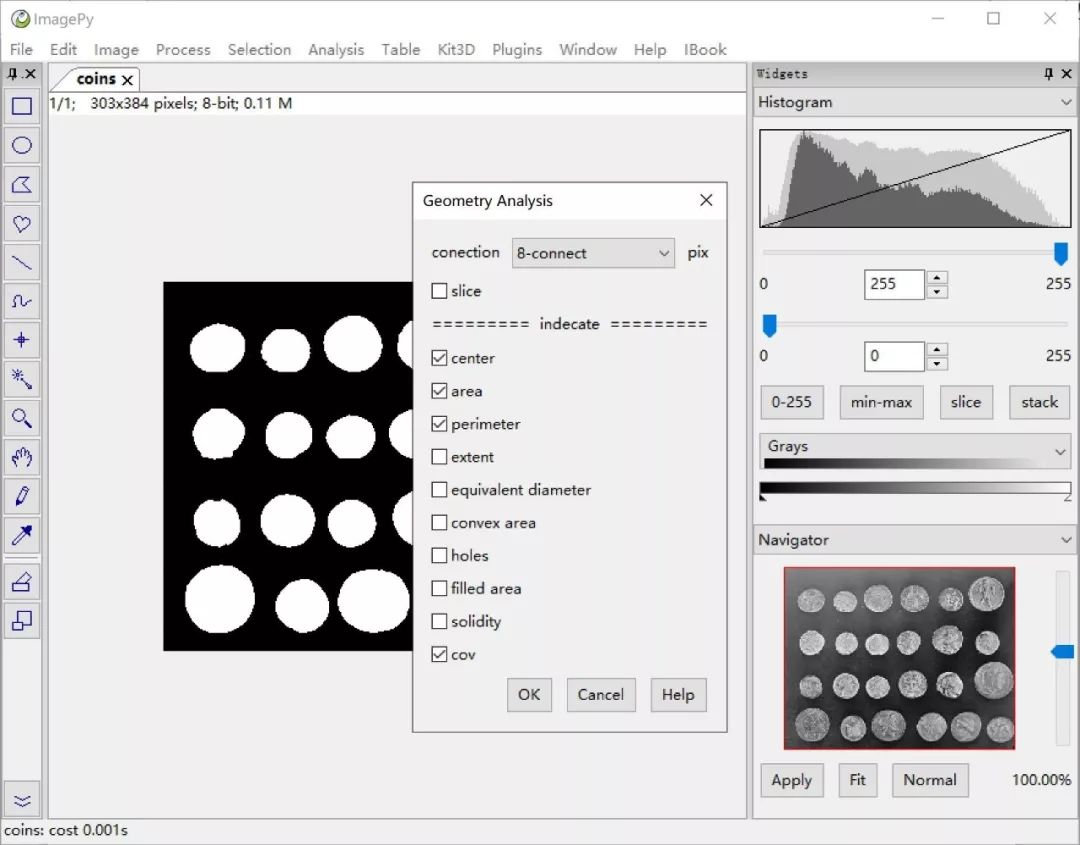Pick the polygon selection tool

click(x=22, y=184)
